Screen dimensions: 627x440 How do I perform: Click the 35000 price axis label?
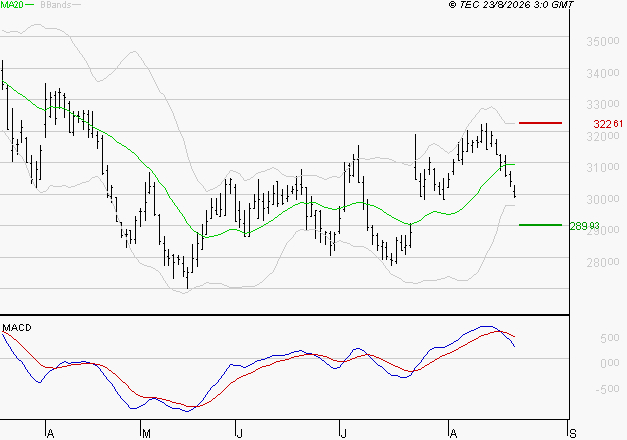coord(603,41)
